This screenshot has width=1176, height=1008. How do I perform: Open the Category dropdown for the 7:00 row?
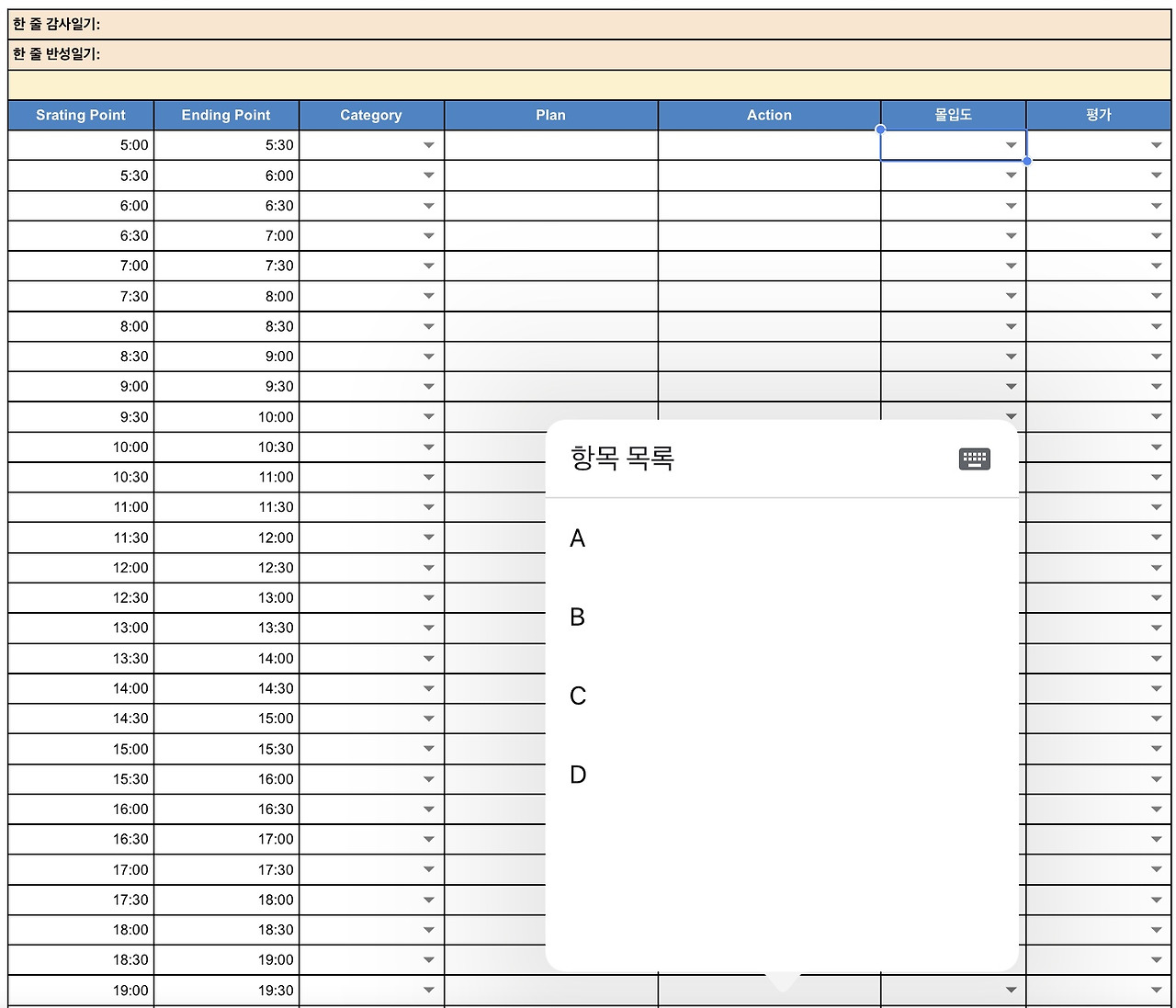[428, 266]
